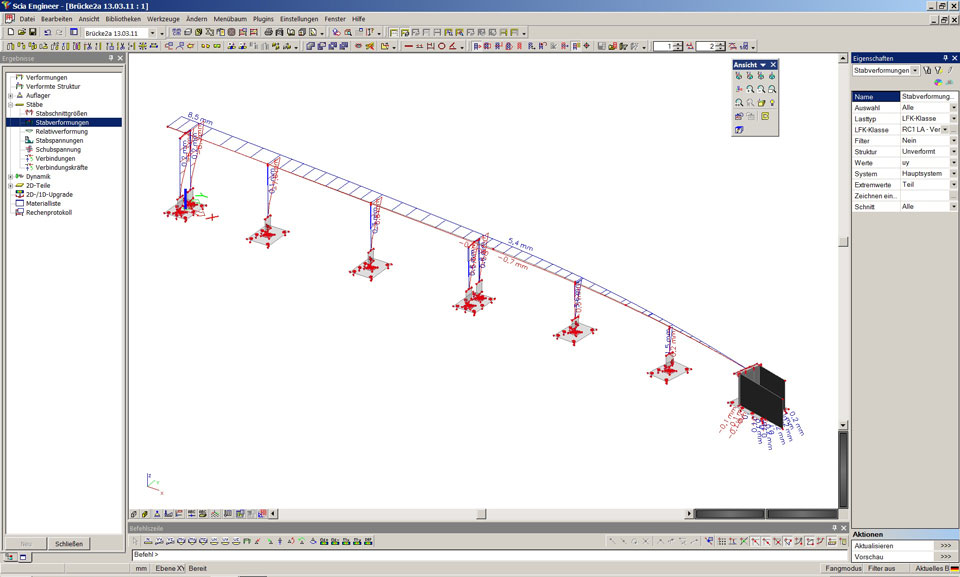Click the Schließen button

[69, 543]
